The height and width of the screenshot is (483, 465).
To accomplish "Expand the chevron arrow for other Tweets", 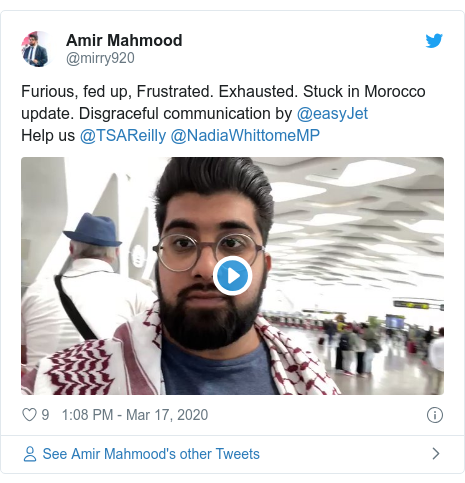I will [435, 454].
